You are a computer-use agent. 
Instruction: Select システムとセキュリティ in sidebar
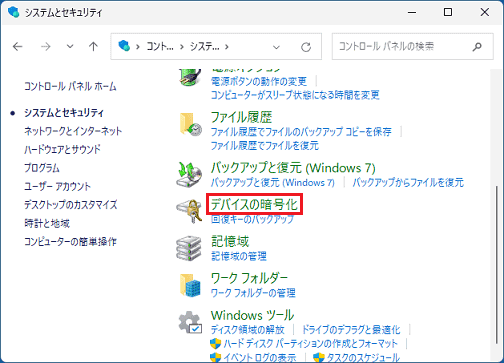(x=64, y=113)
